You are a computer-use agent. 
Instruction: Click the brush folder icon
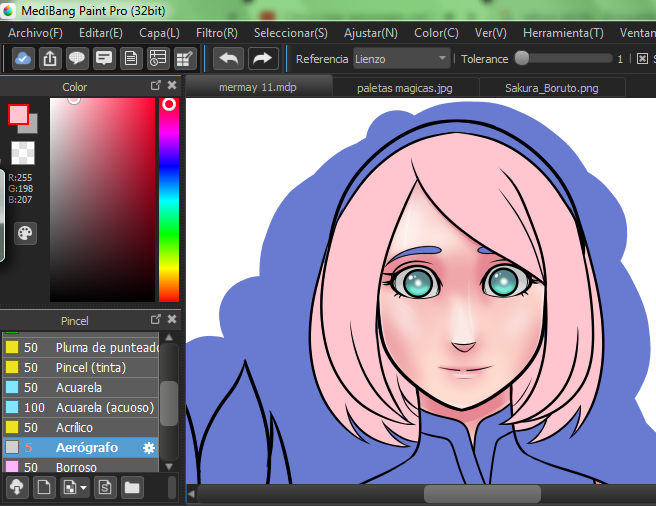(x=132, y=488)
